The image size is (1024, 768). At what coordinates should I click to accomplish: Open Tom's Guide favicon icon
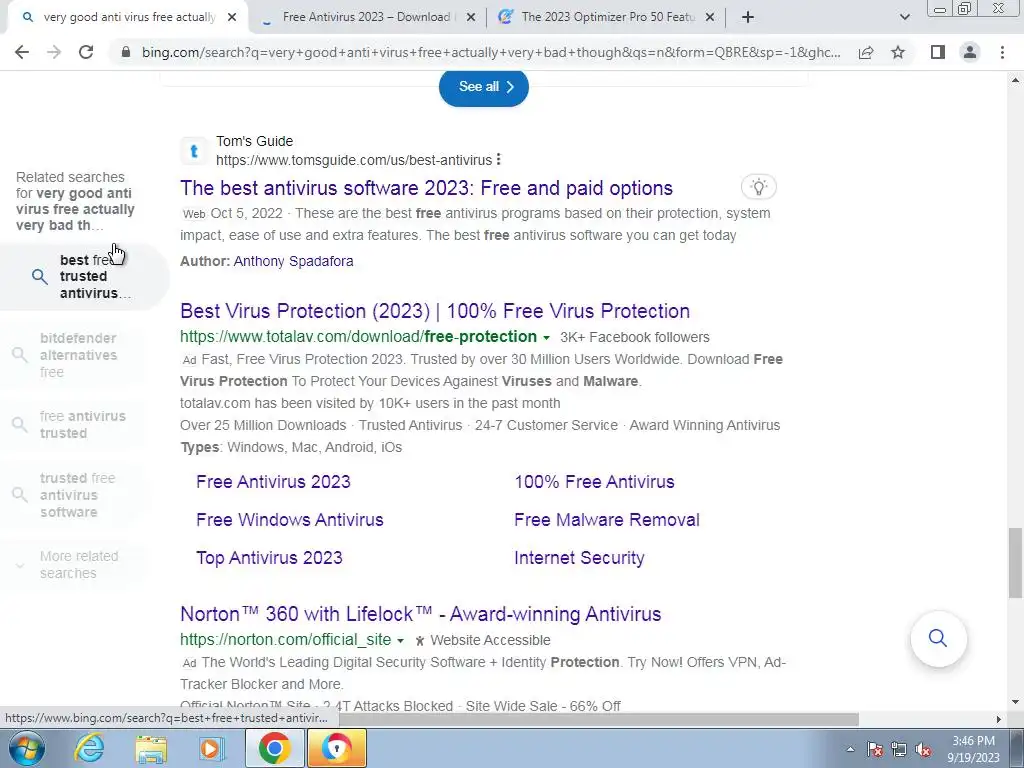tap(194, 151)
